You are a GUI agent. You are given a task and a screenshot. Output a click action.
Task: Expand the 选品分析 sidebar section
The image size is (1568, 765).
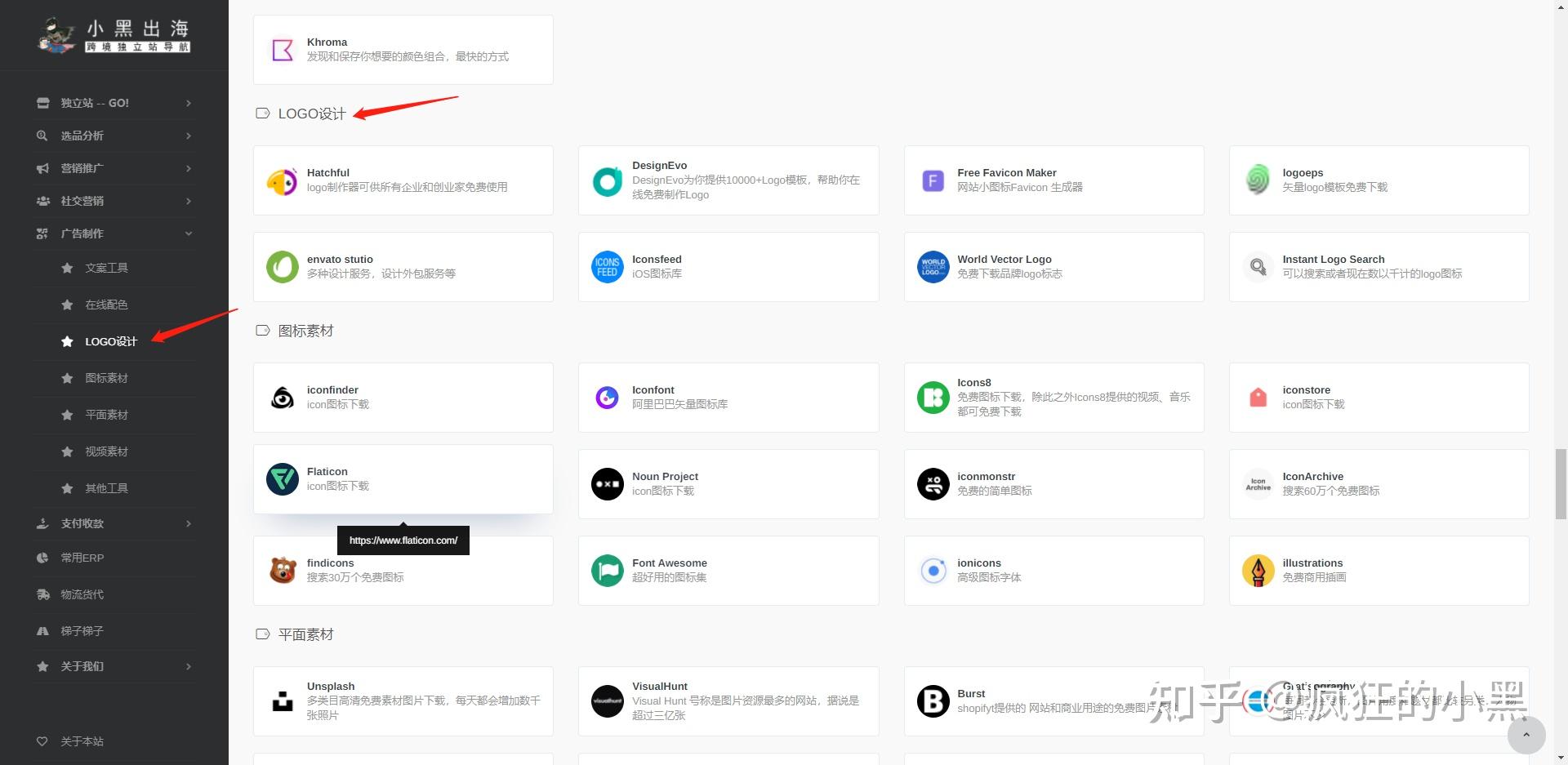pyautogui.click(x=114, y=136)
